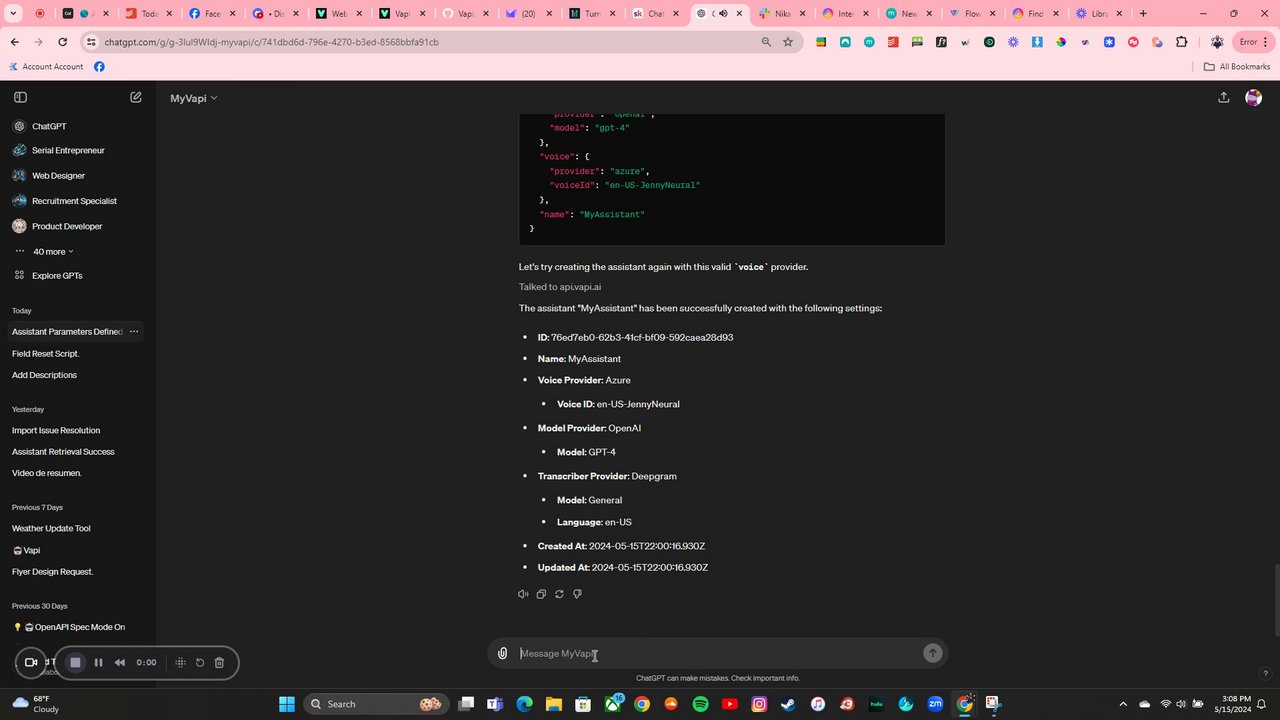The image size is (1280, 720).
Task: Collapse the ChatGPT sidebar panel
Action: 20,97
